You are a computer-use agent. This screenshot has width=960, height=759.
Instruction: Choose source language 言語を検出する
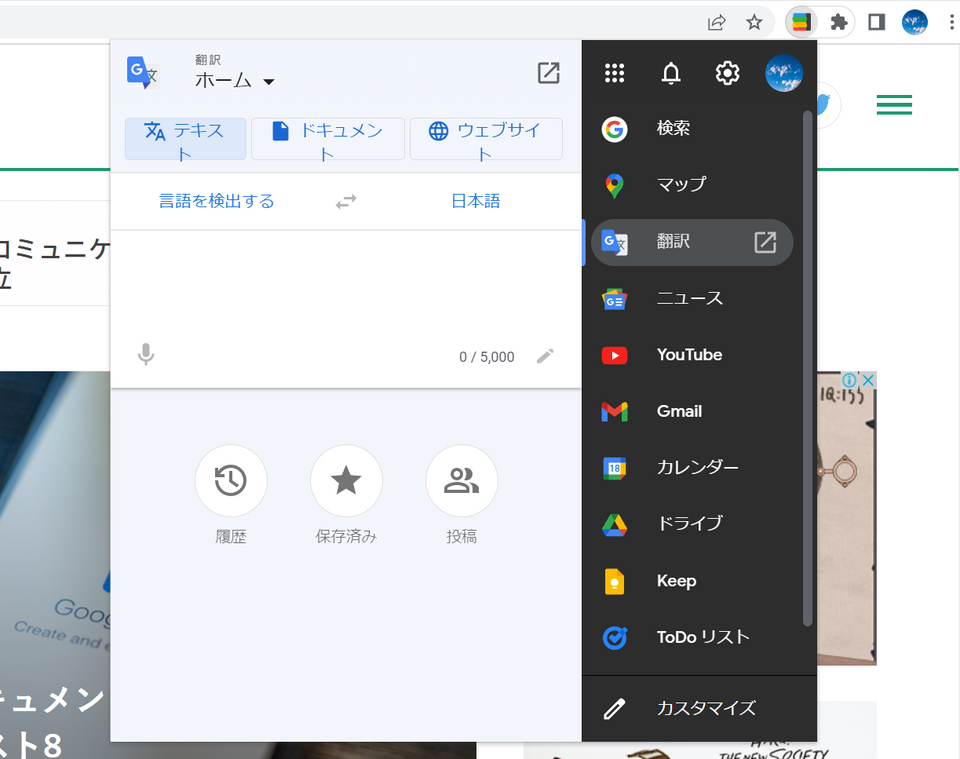click(216, 201)
